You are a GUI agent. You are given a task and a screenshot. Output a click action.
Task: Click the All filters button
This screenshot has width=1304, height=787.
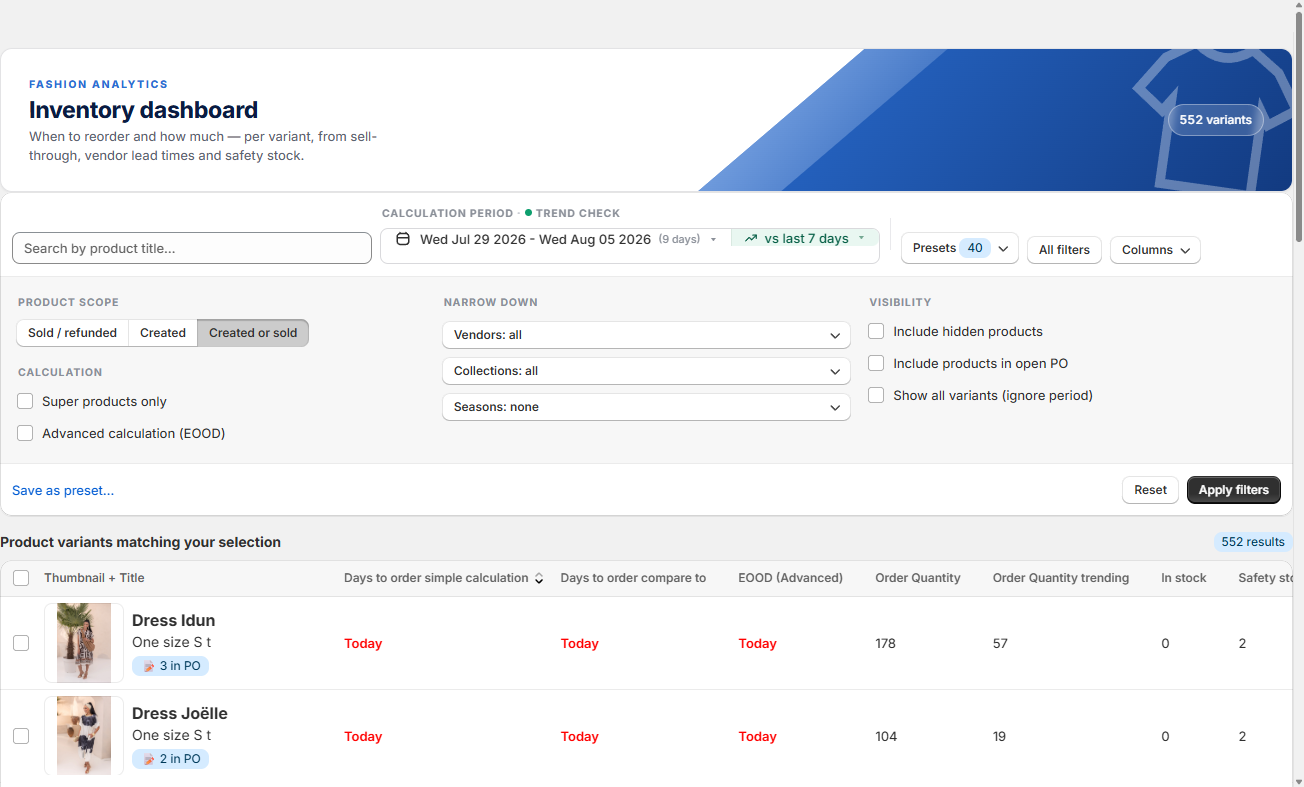point(1064,250)
